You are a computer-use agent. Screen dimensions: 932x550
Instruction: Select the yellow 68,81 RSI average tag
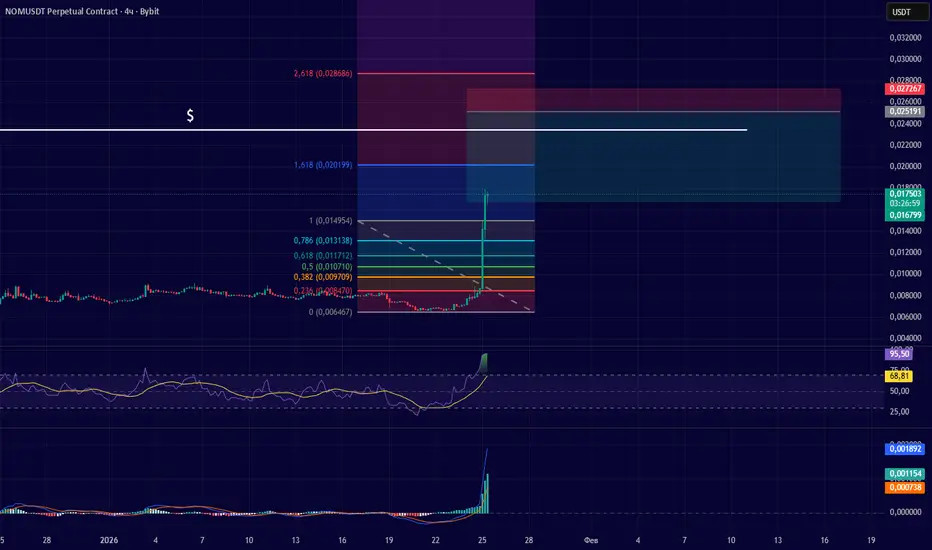pyautogui.click(x=899, y=376)
